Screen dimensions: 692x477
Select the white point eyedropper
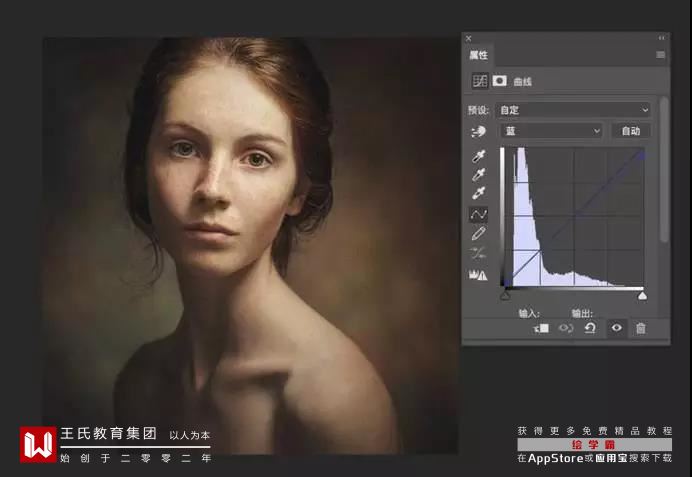[x=479, y=193]
